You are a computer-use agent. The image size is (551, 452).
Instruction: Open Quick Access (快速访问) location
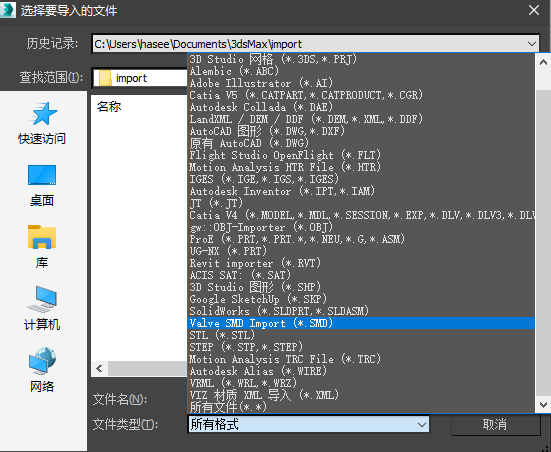pyautogui.click(x=42, y=123)
